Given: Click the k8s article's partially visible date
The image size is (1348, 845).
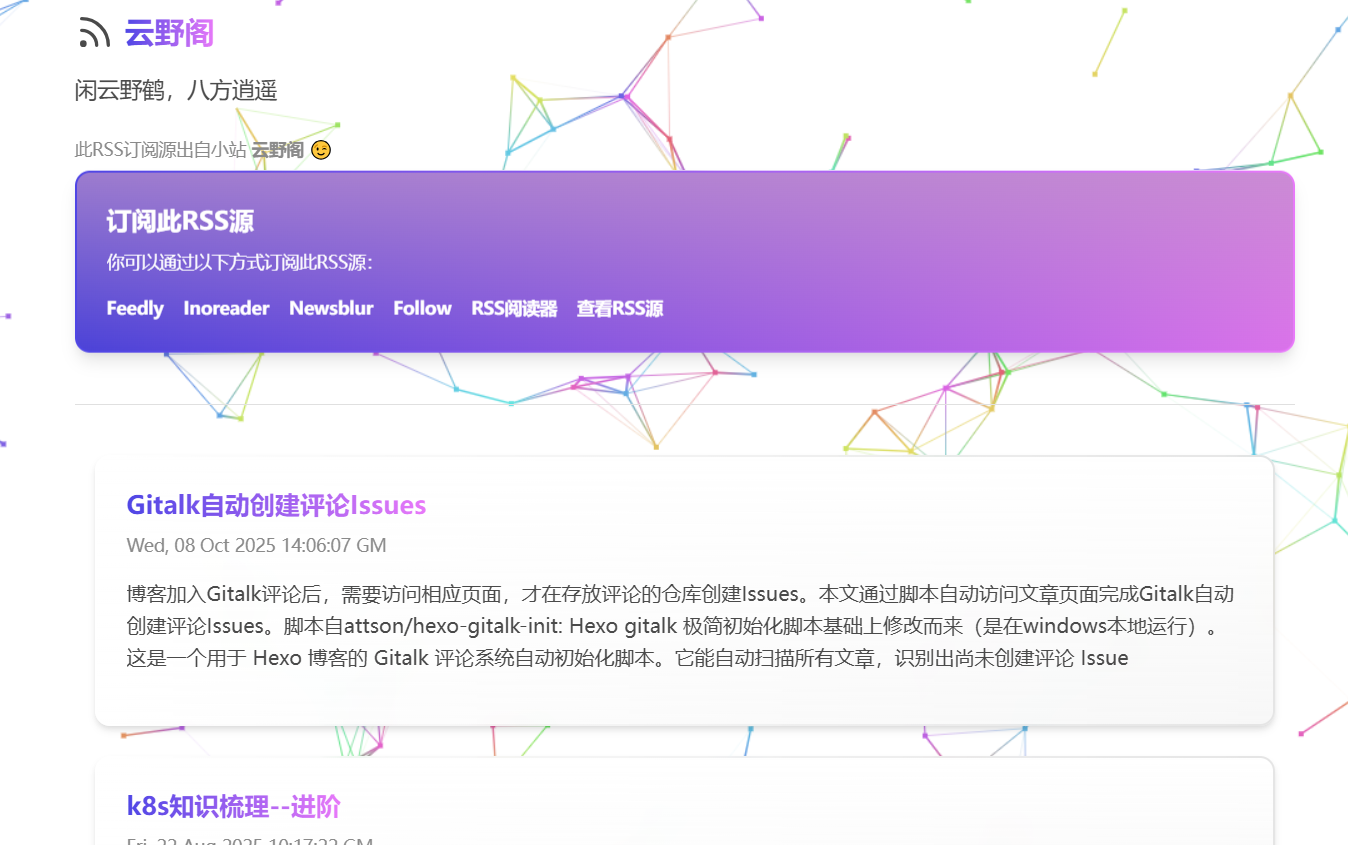Looking at the screenshot, I should 250,841.
